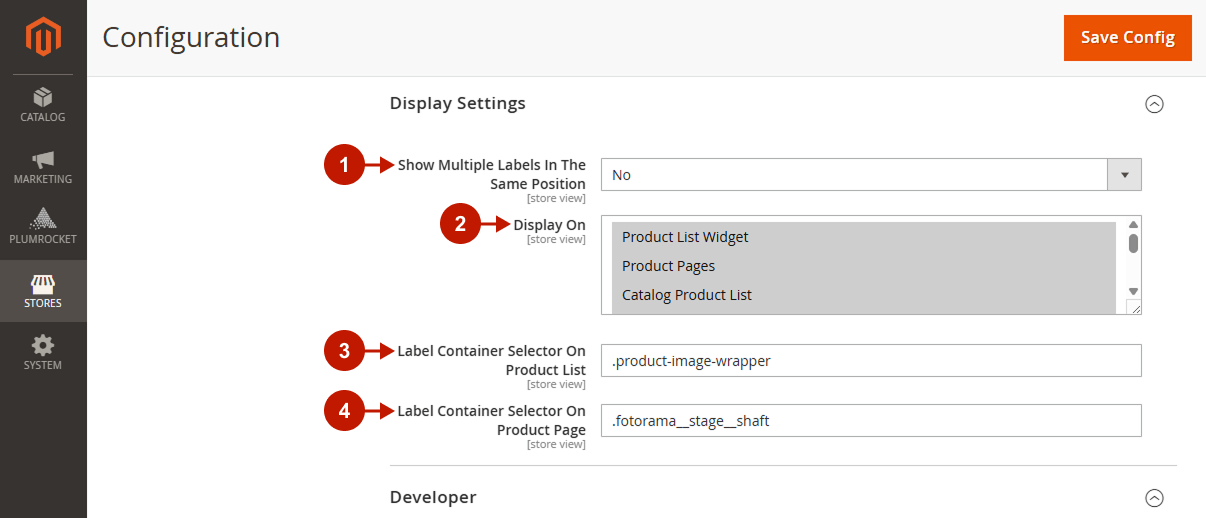Open the Catalog sidebar menu

(x=43, y=105)
